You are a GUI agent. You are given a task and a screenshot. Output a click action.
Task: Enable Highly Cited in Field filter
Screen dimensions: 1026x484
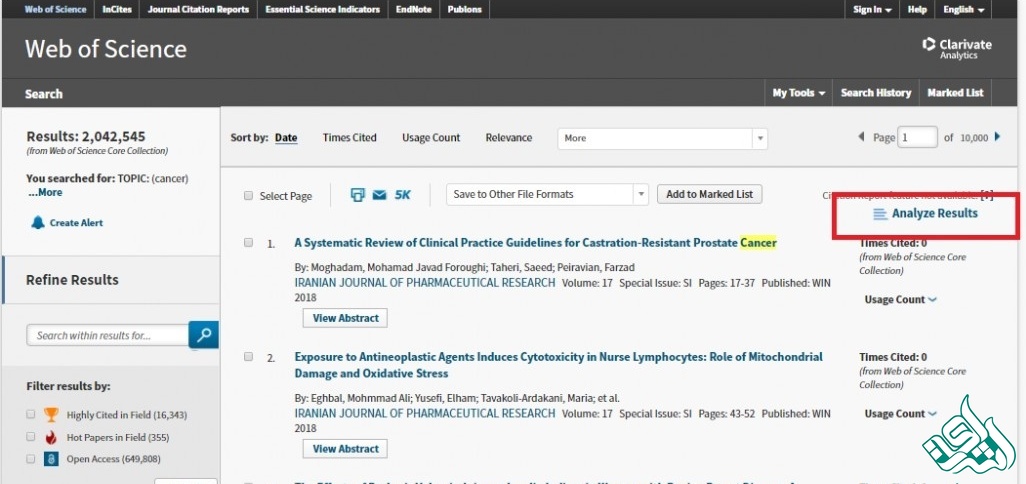coord(31,414)
